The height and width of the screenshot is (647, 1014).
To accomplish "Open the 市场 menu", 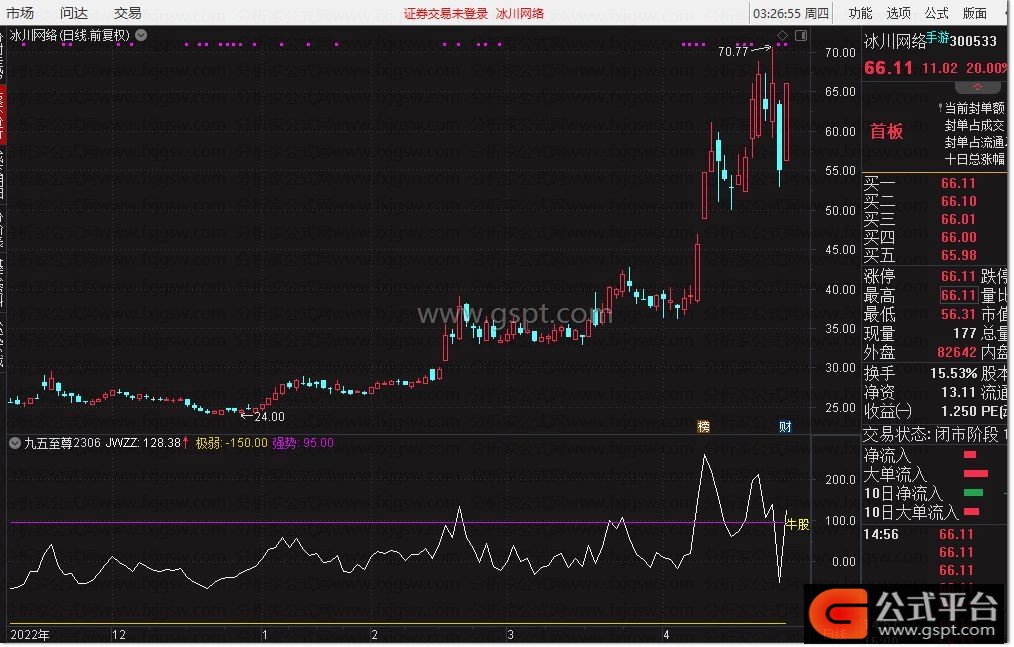I will click(20, 13).
